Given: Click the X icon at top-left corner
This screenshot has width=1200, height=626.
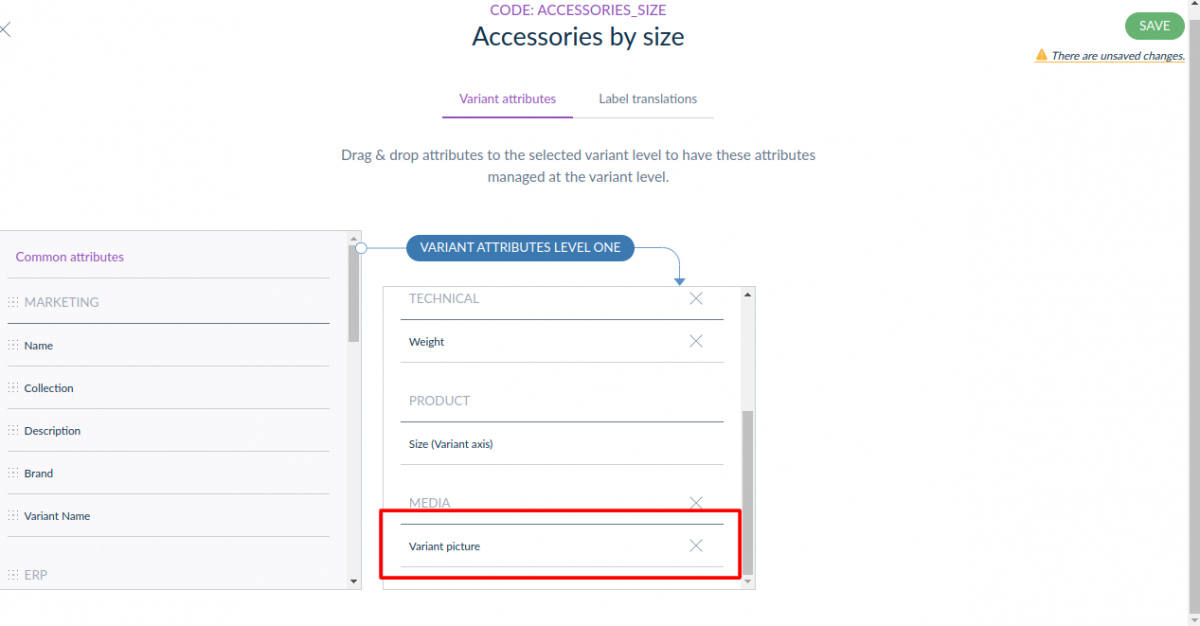Looking at the screenshot, I should [6, 29].
